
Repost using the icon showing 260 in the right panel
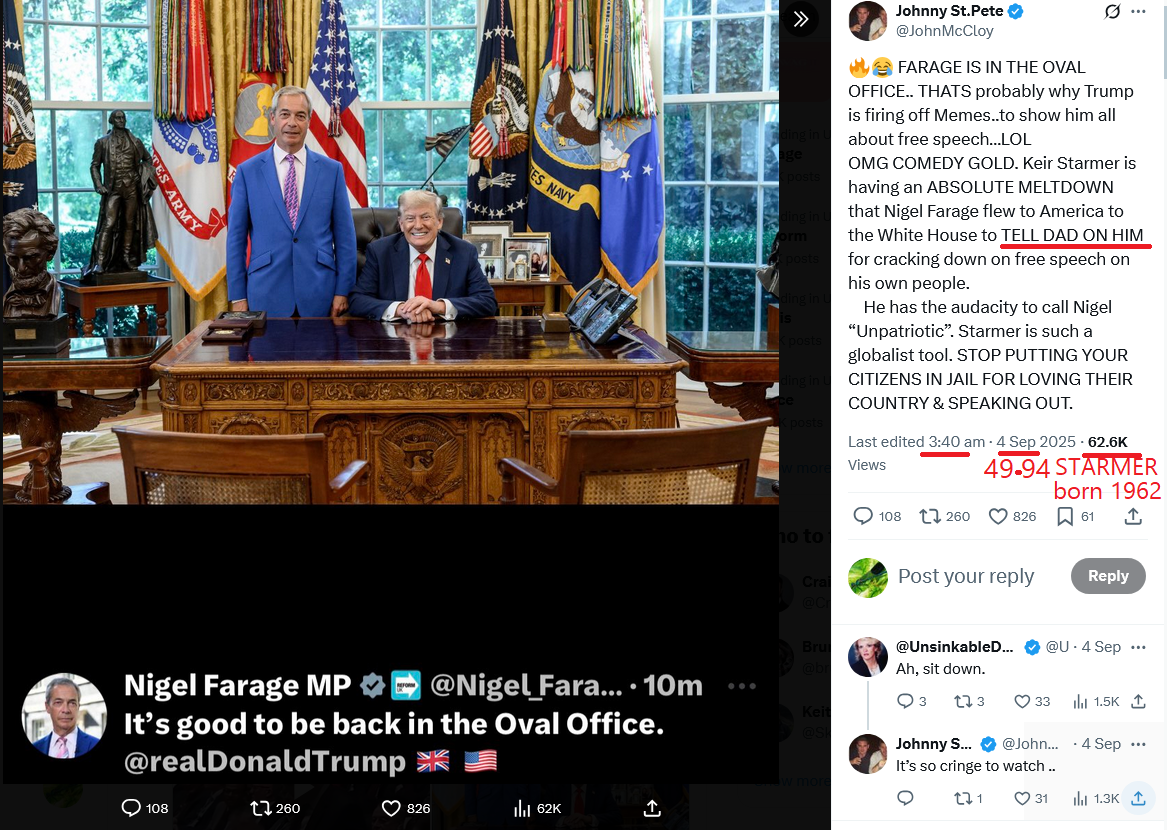tap(944, 516)
